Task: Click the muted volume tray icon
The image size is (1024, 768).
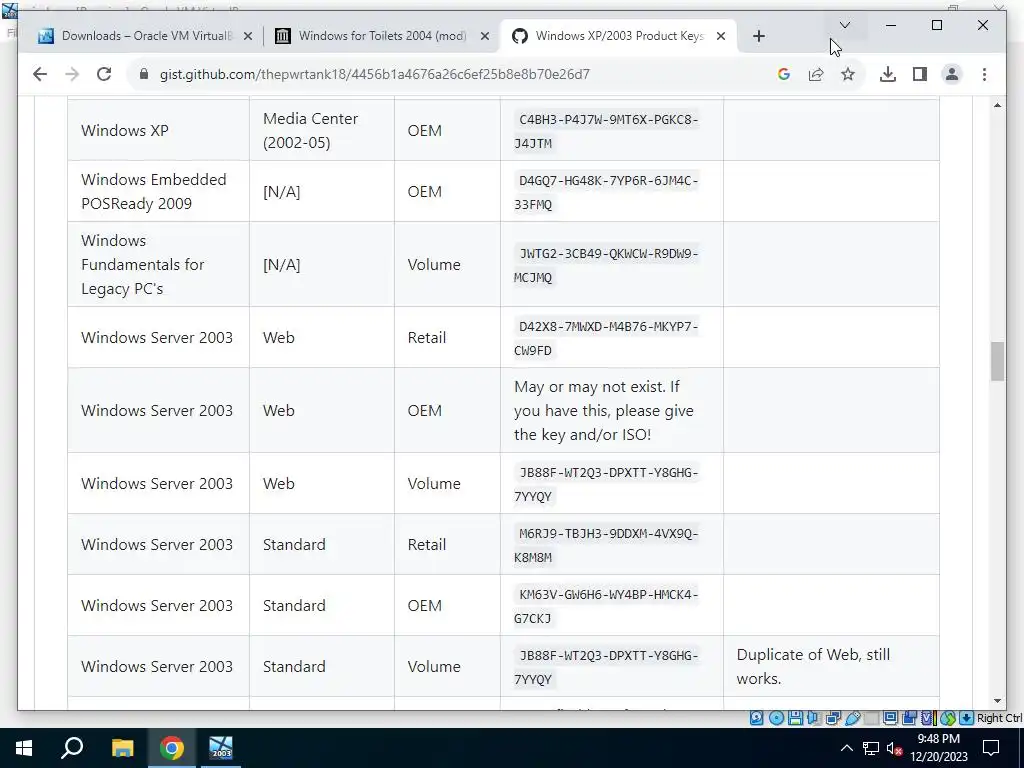Action: click(x=895, y=749)
